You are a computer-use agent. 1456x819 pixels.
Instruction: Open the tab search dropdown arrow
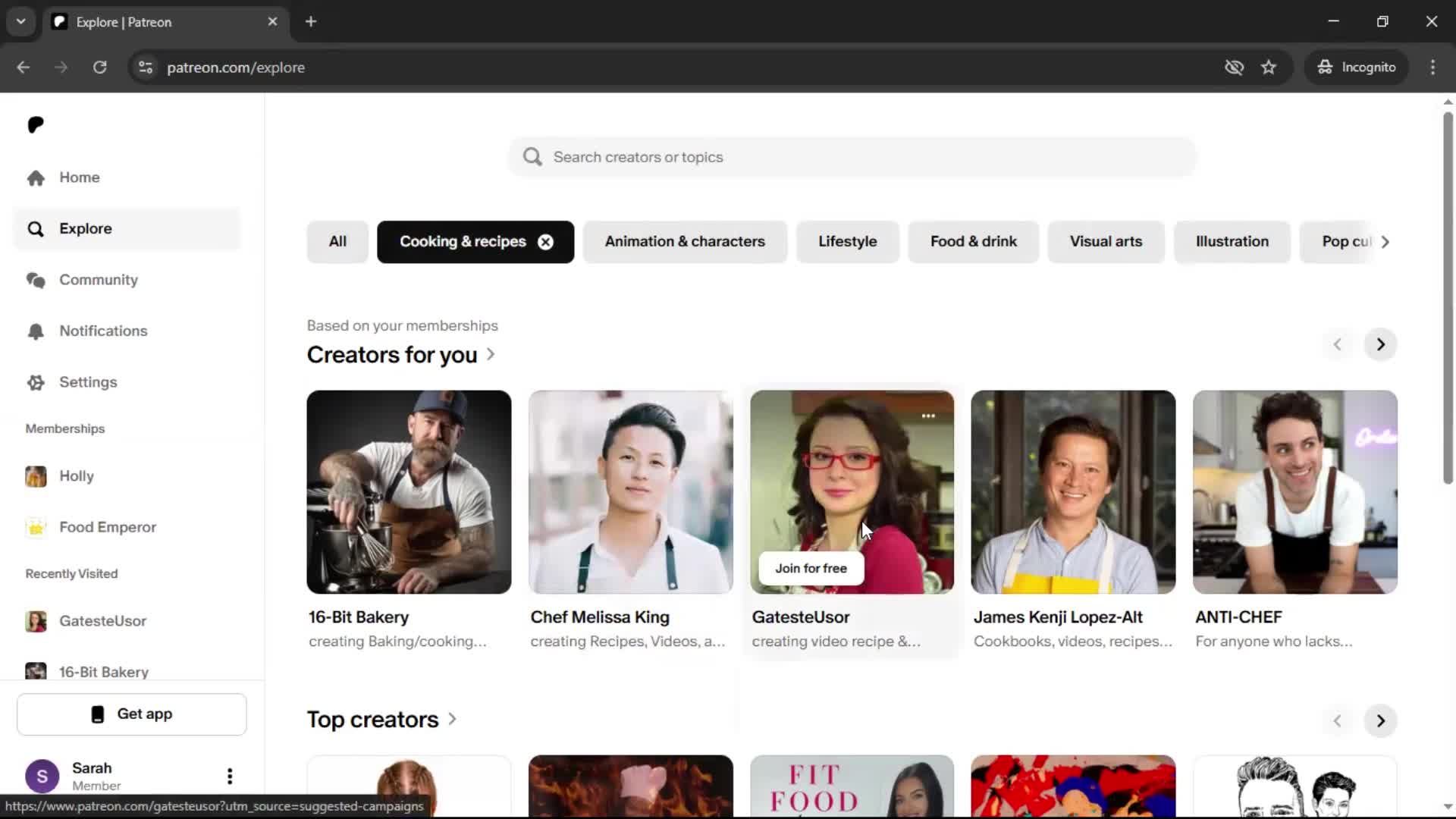(21, 22)
